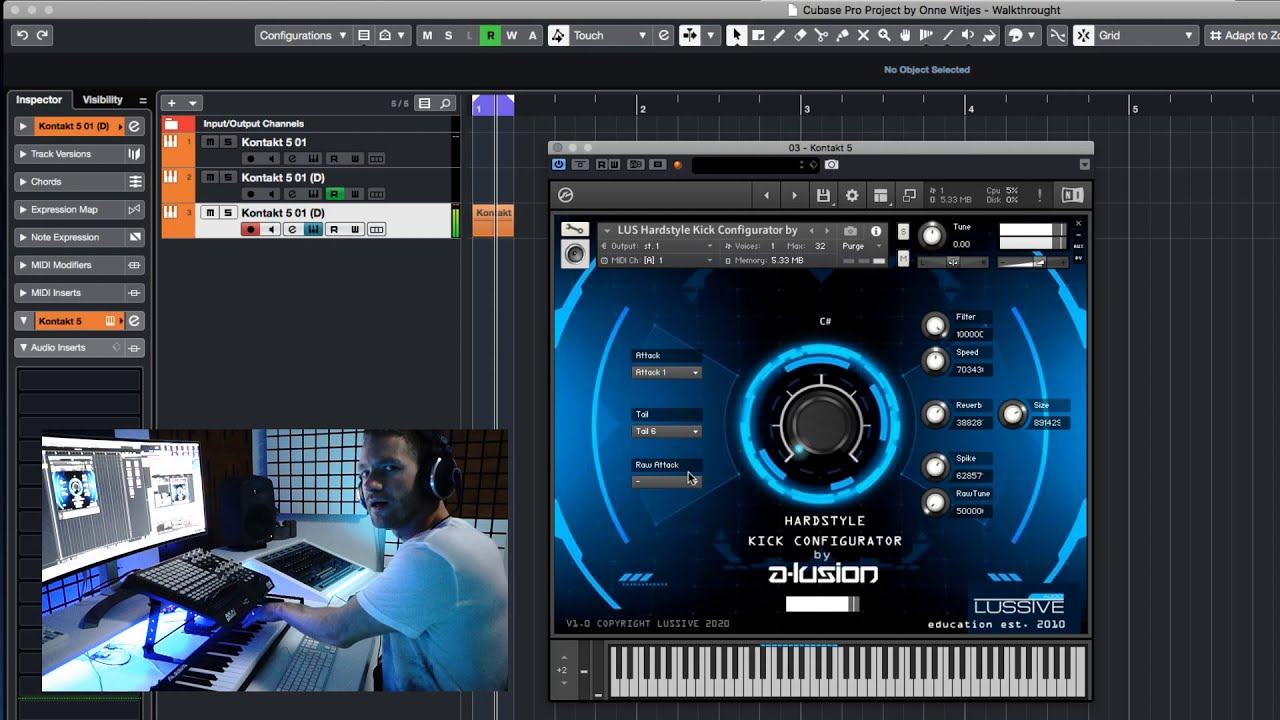This screenshot has width=1280, height=720.
Task: Select the Draw pencil tool
Action: [779, 35]
